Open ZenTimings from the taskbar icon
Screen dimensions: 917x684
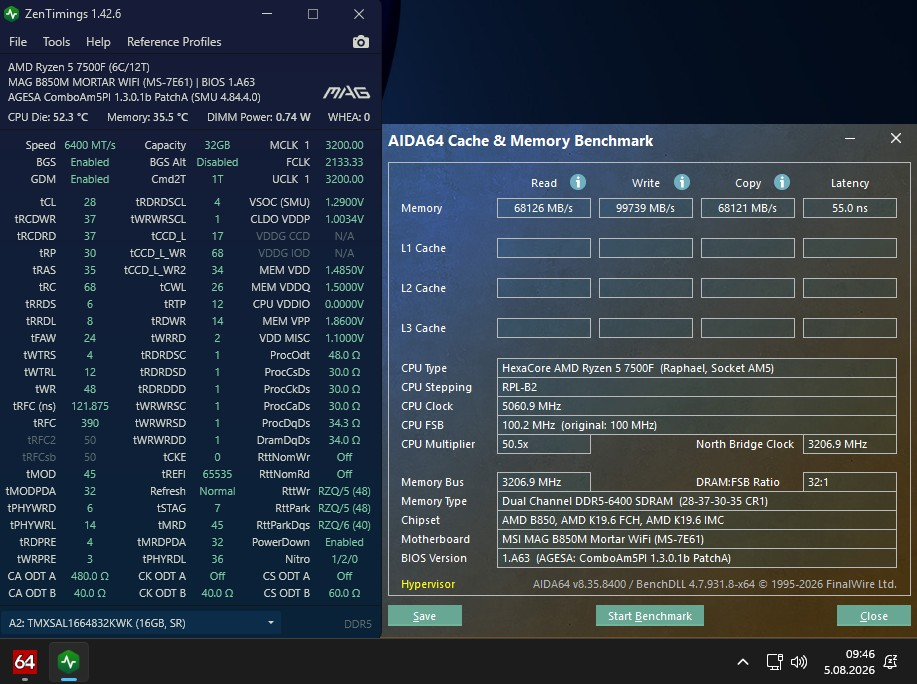68,662
